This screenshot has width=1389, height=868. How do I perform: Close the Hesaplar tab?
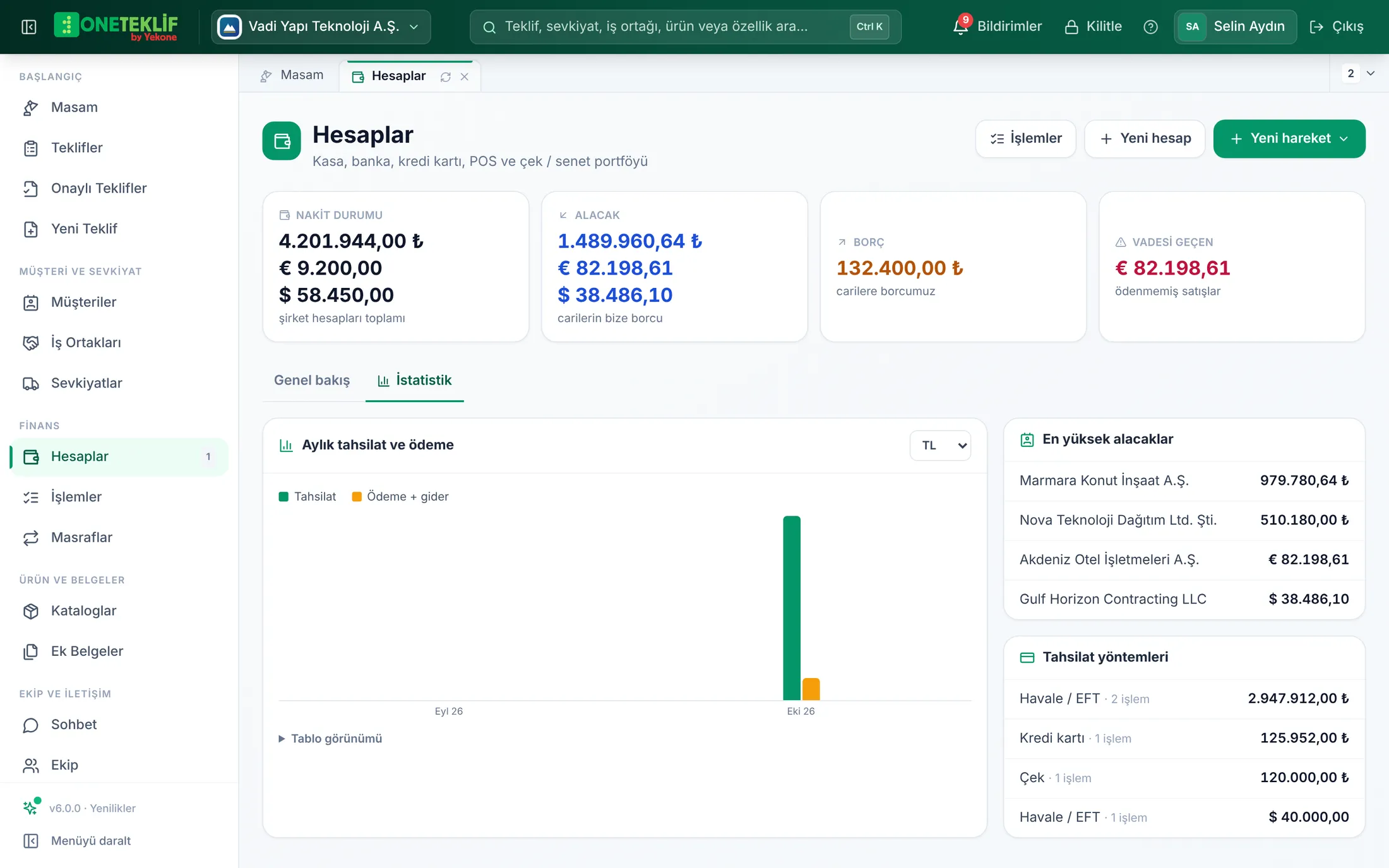(x=465, y=76)
